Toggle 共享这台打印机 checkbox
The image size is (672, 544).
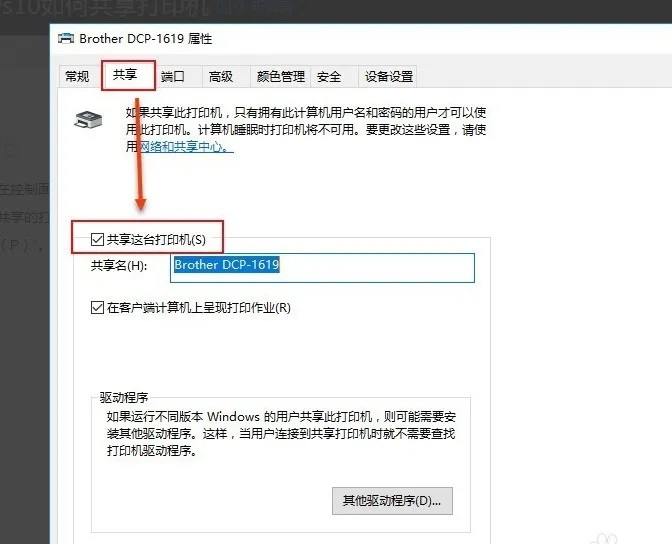point(97,239)
